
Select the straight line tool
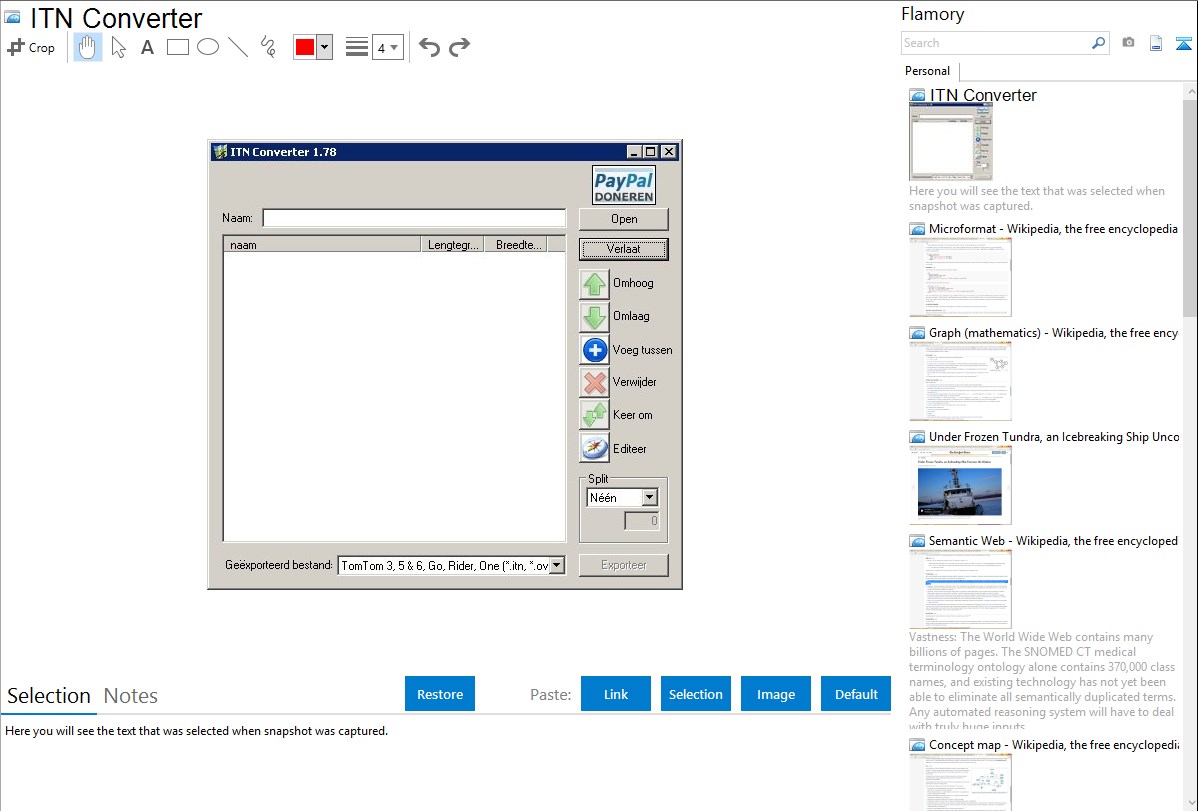[x=238, y=47]
